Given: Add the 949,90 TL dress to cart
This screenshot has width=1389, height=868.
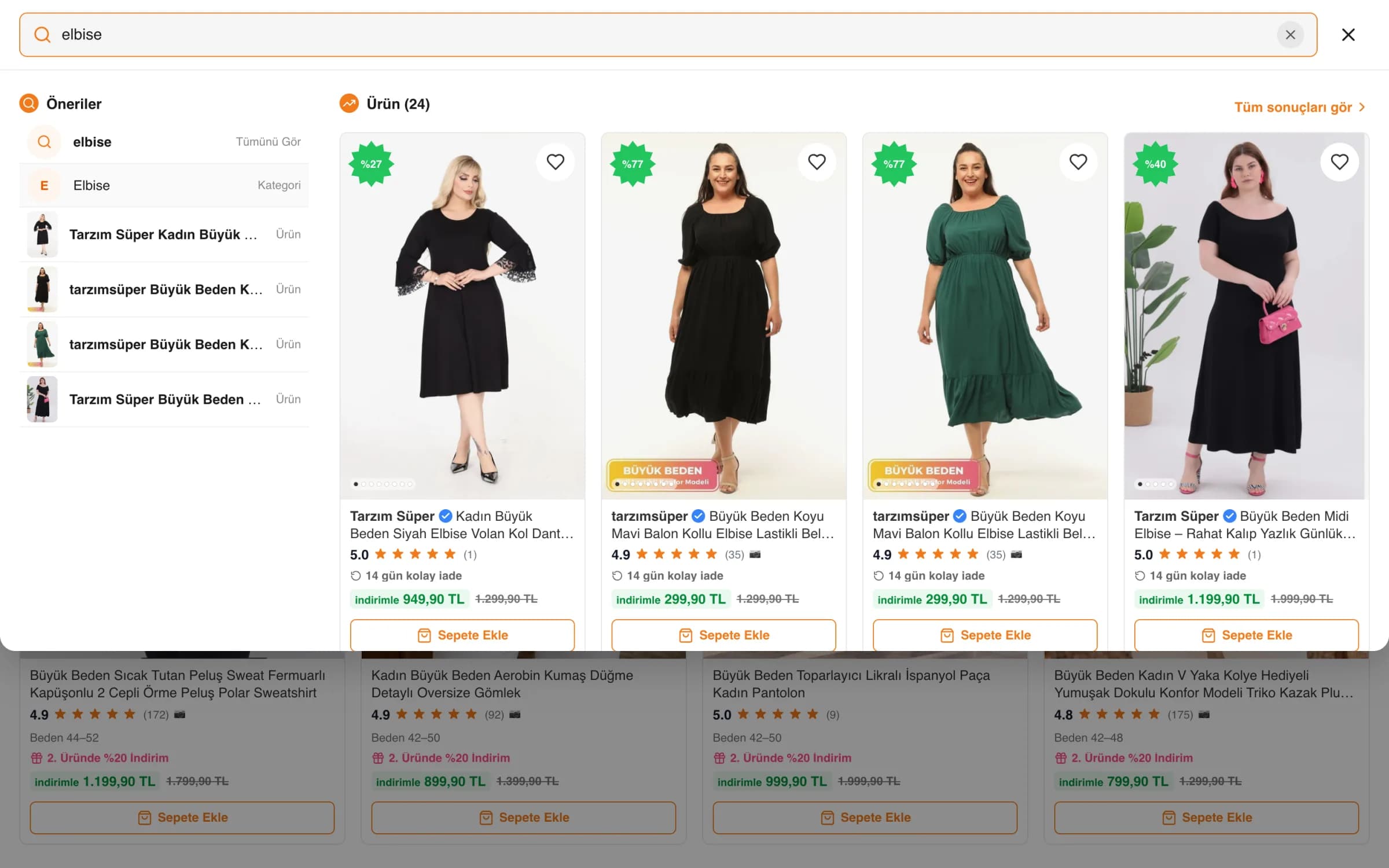Looking at the screenshot, I should (462, 635).
